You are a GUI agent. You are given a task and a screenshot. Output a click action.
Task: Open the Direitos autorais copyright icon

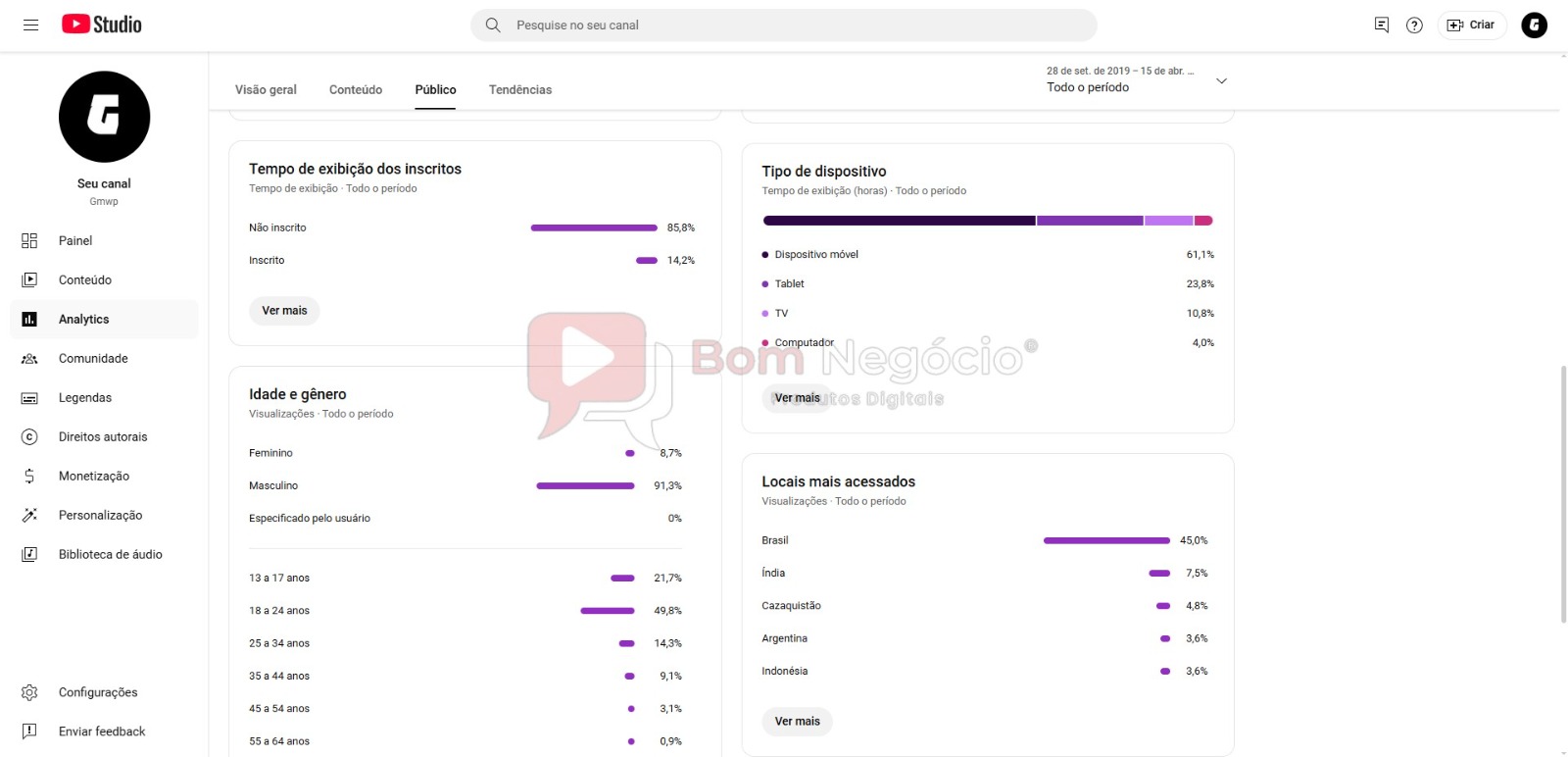click(x=29, y=437)
